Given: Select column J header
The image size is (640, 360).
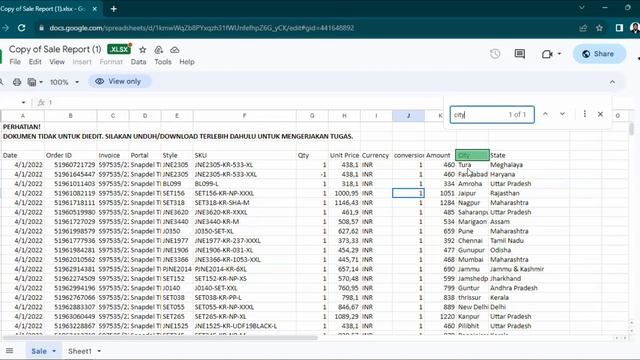Looking at the screenshot, I should point(408,116).
